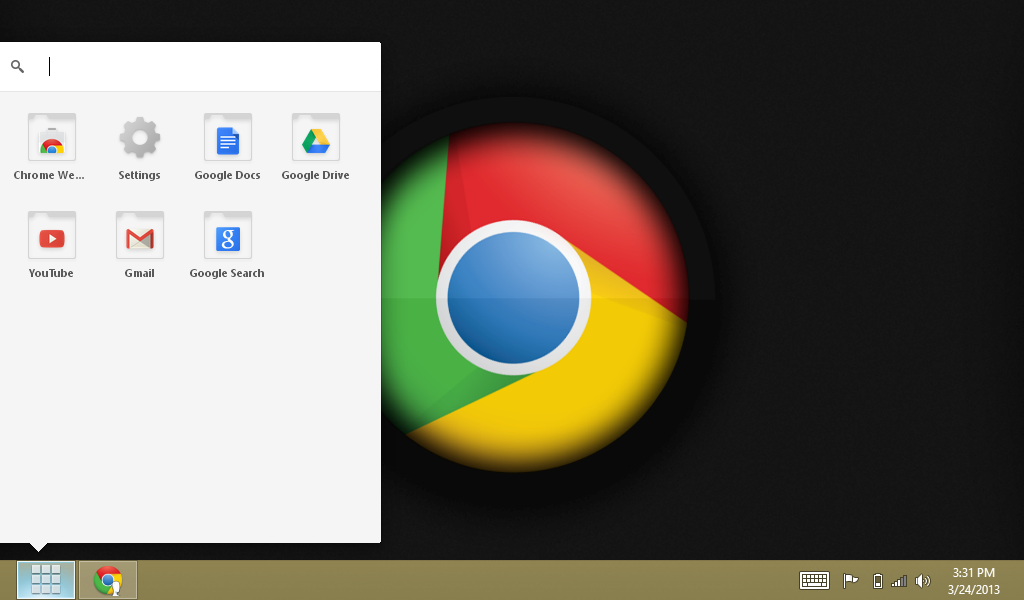This screenshot has height=600, width=1024.
Task: Click the "YouTube" label text
Action: coord(51,273)
